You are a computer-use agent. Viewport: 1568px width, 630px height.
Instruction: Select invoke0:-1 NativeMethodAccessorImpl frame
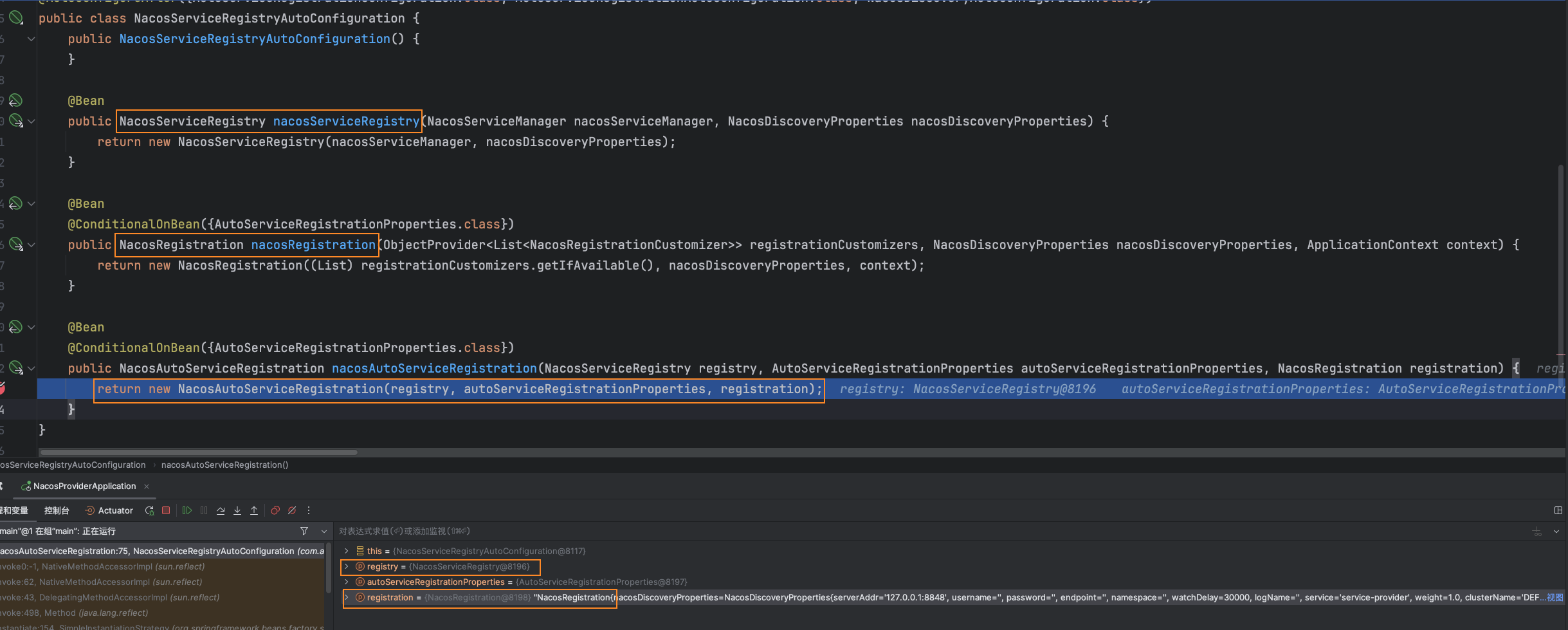pos(162,566)
